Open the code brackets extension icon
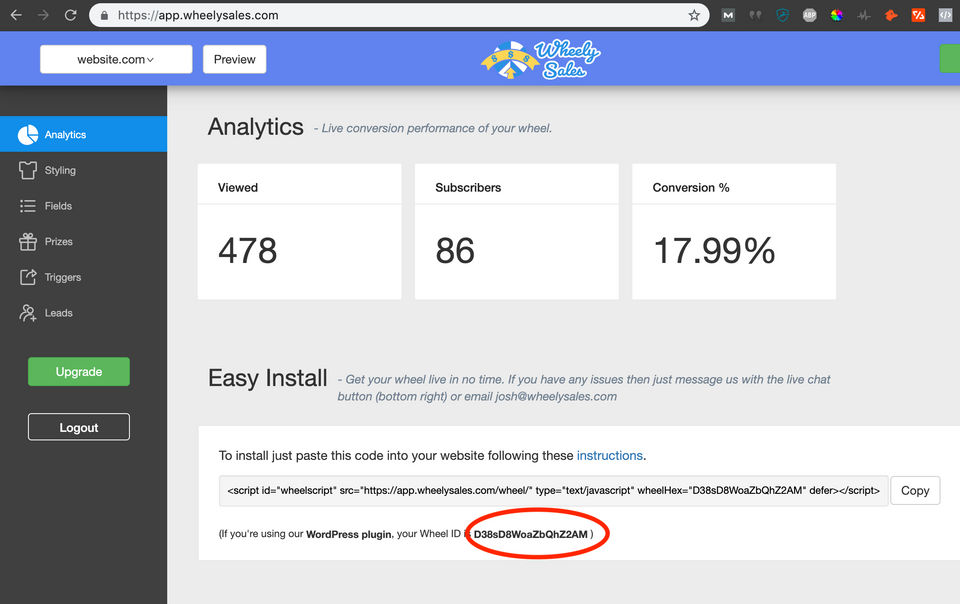Screen dimensions: 960x604 pos(945,16)
